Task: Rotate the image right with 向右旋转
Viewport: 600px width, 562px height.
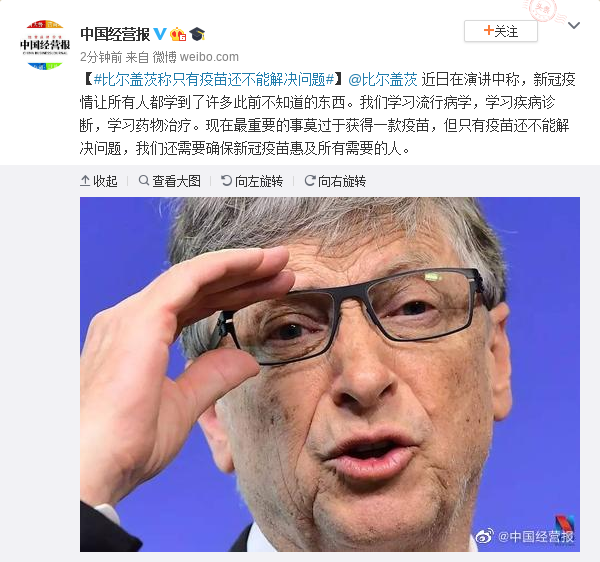Action: tap(335, 181)
